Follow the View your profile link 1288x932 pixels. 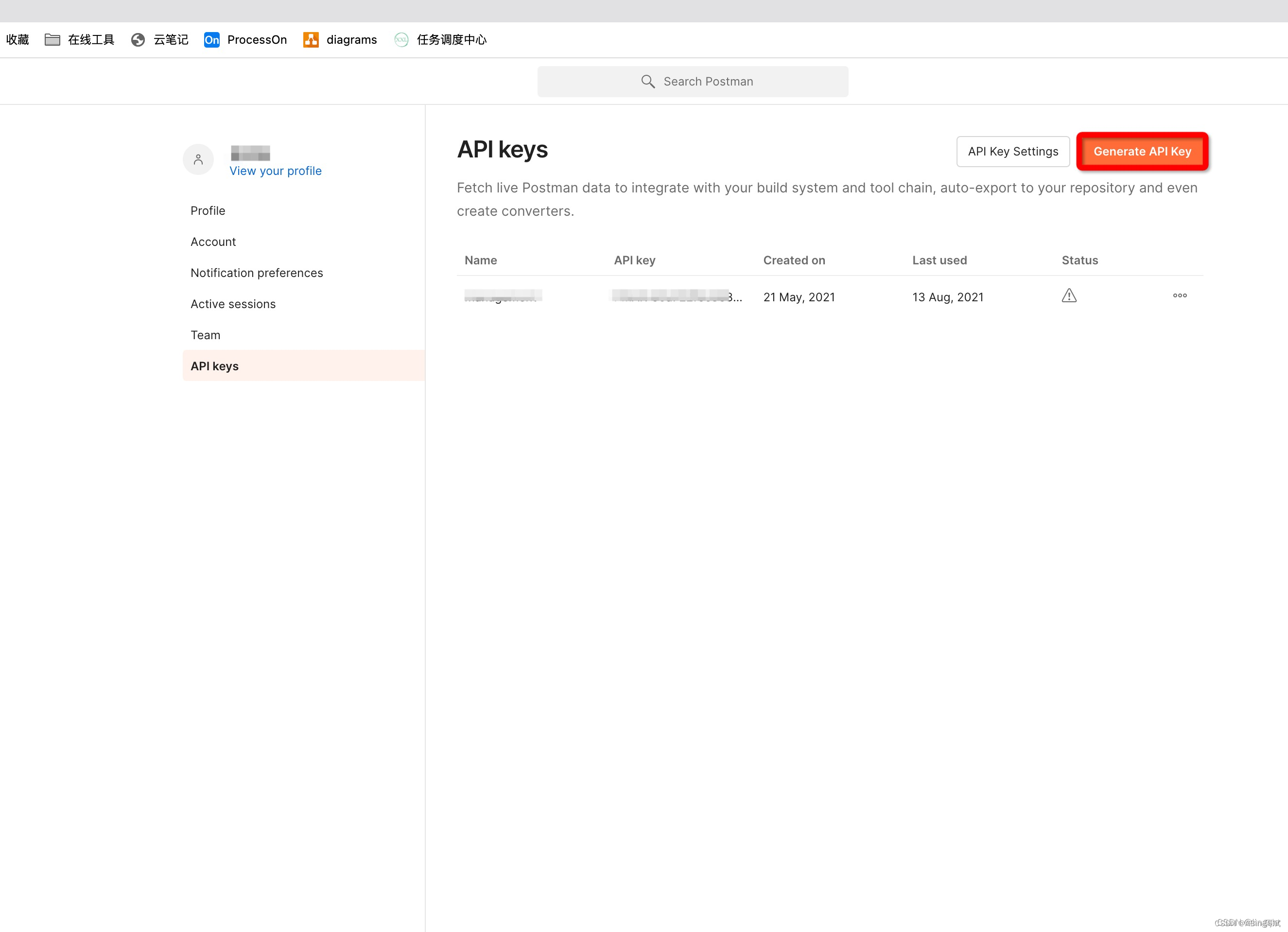click(276, 171)
